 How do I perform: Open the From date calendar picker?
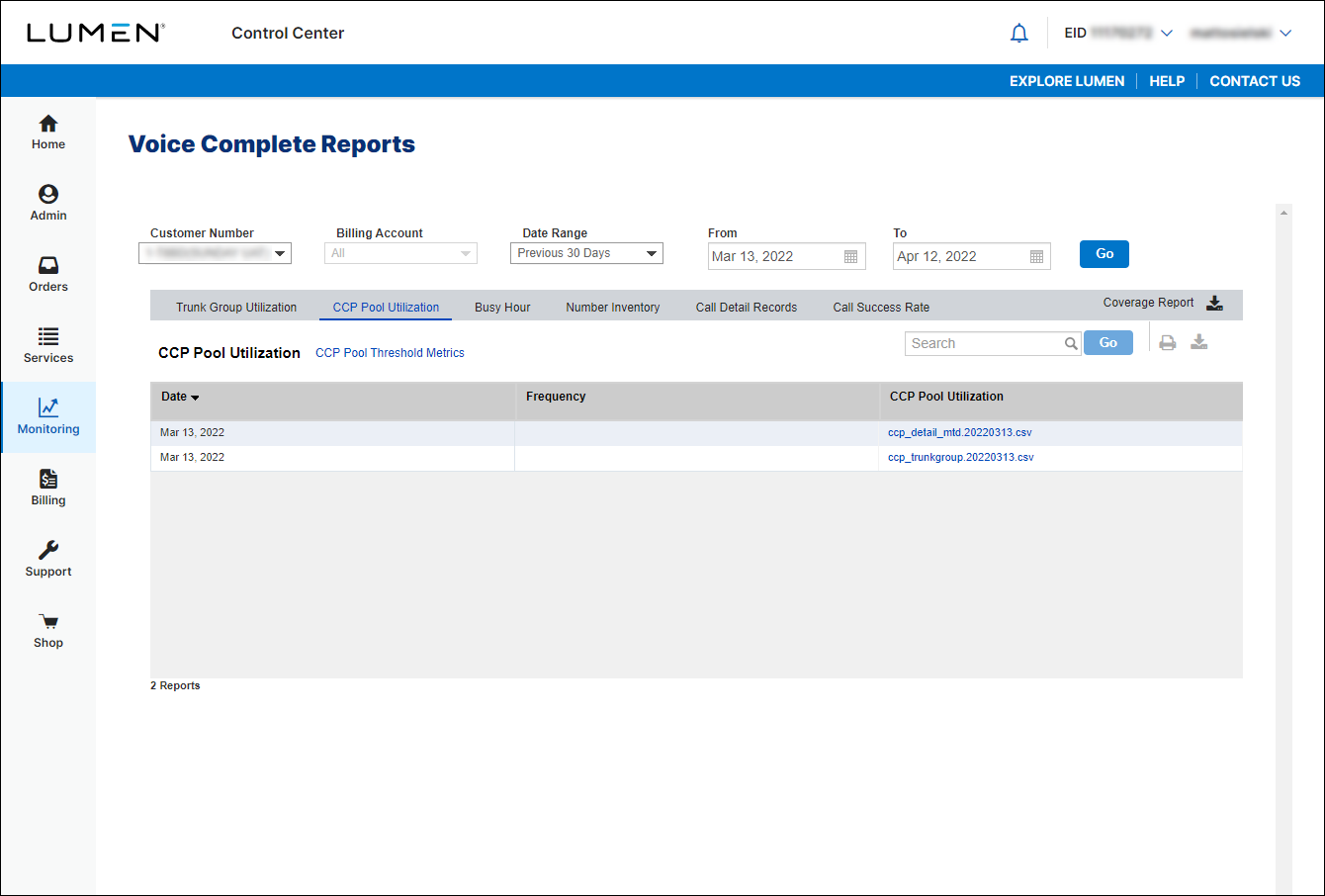coord(850,257)
